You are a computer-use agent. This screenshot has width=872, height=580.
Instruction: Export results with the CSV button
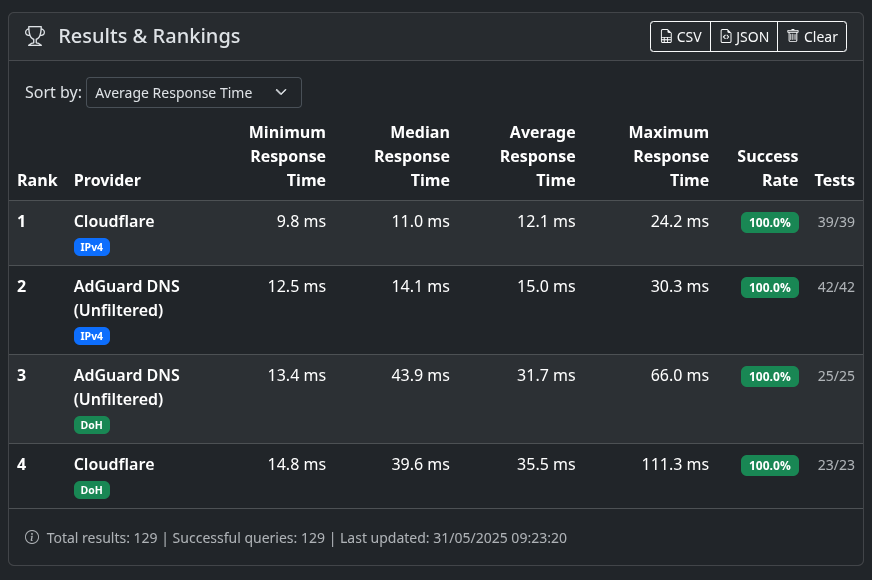[680, 37]
